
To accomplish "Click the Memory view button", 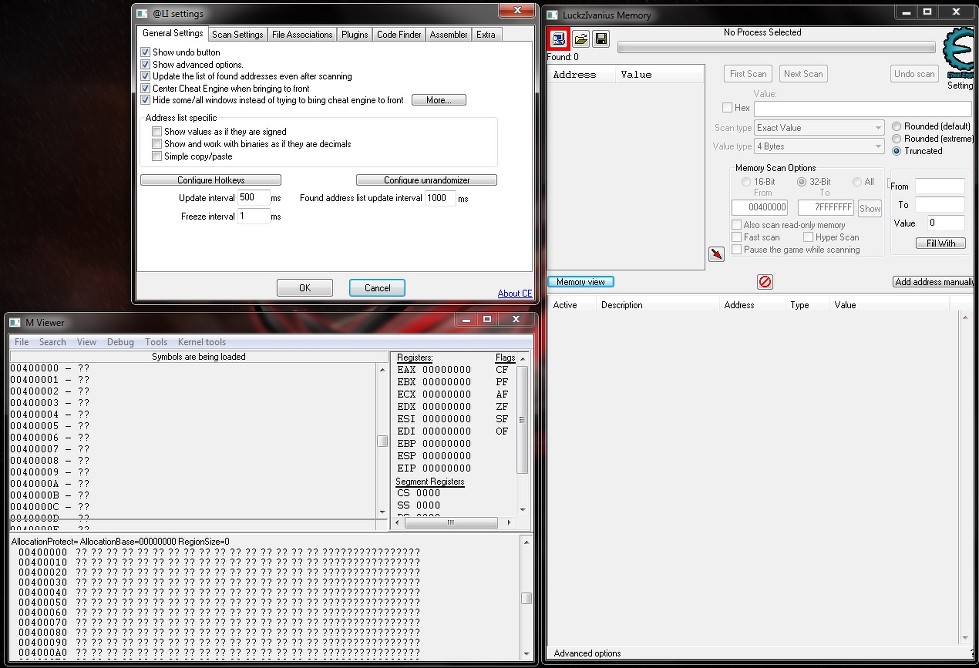I will coord(581,282).
